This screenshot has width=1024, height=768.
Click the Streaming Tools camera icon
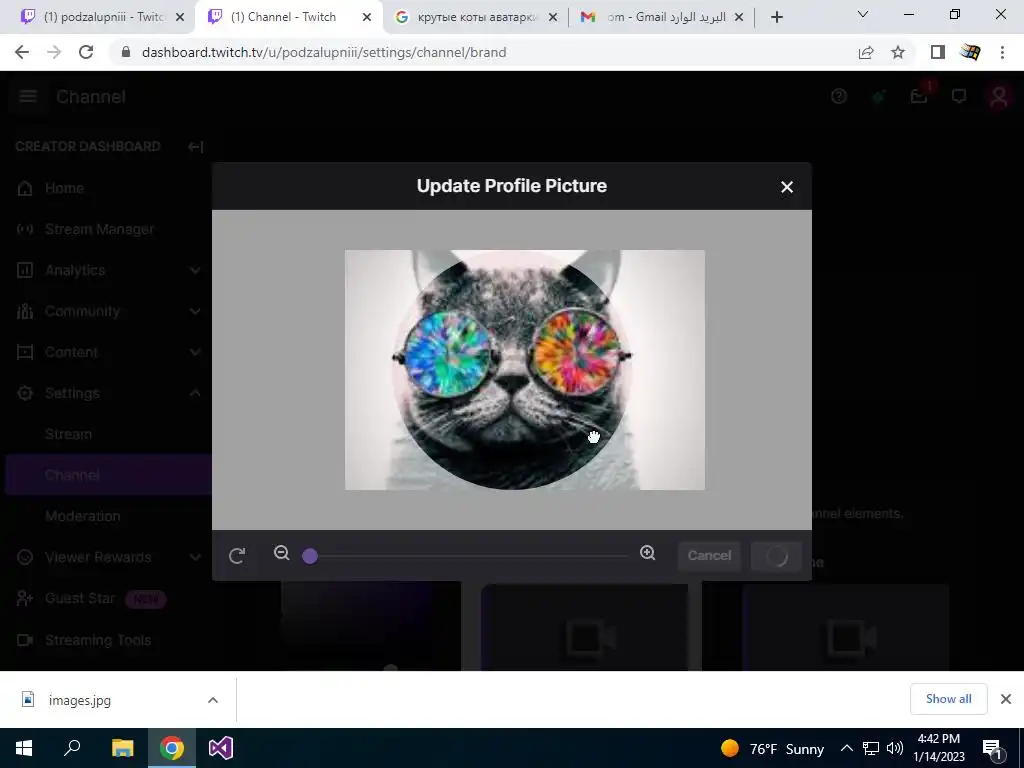(x=25, y=640)
